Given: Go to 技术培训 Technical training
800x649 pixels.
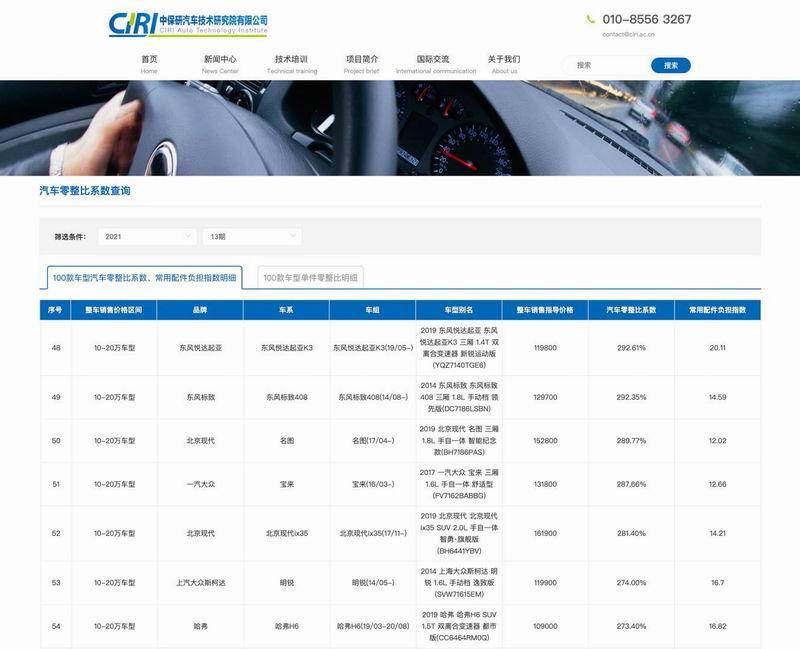Looking at the screenshot, I should tap(292, 64).
